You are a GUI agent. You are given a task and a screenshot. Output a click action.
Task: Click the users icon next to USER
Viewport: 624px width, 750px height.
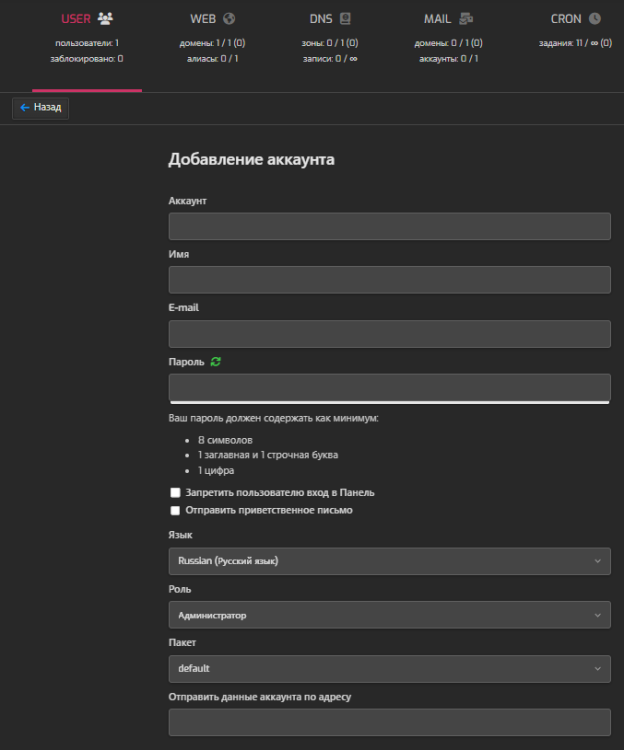[x=105, y=18]
